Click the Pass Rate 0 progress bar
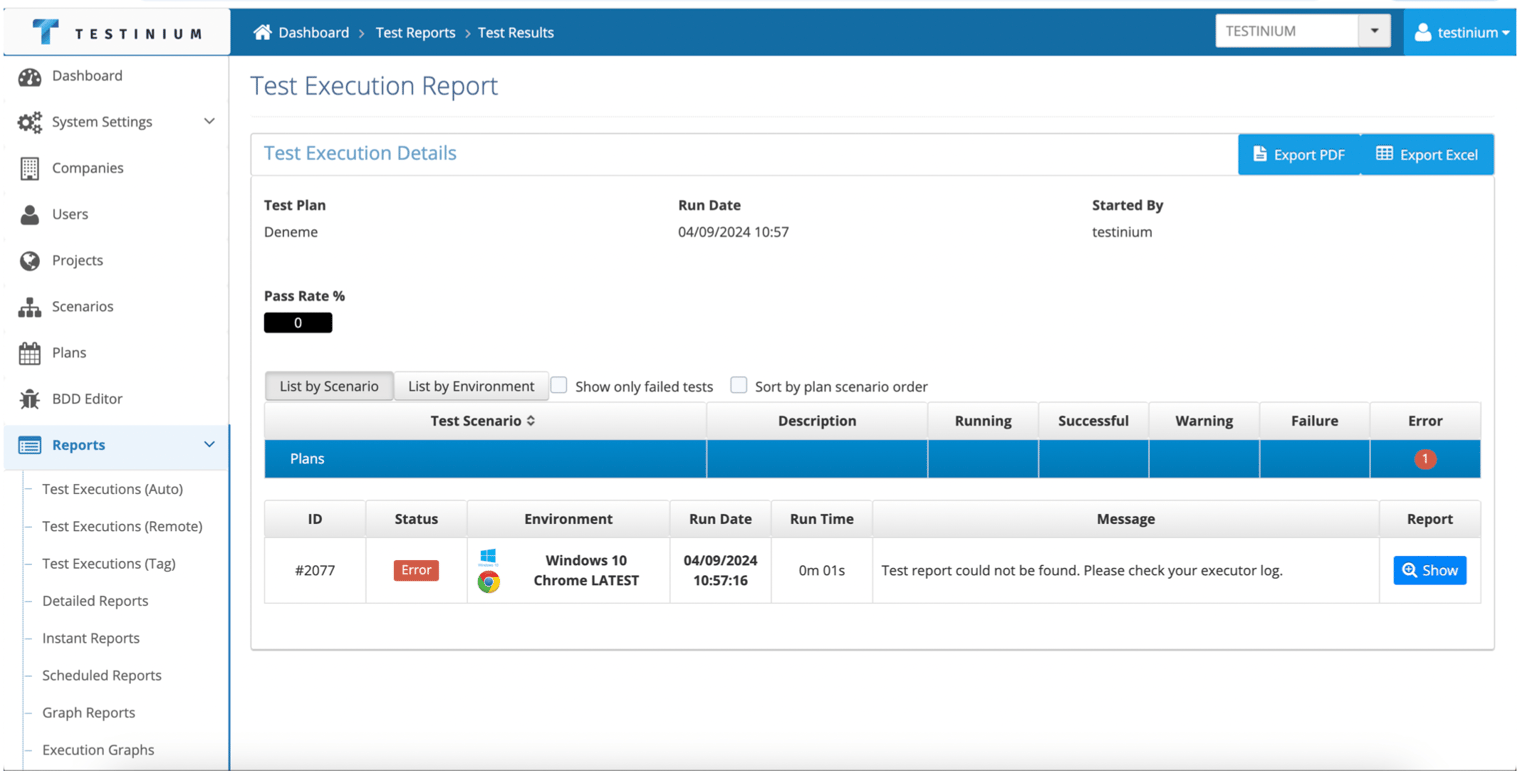 (298, 323)
